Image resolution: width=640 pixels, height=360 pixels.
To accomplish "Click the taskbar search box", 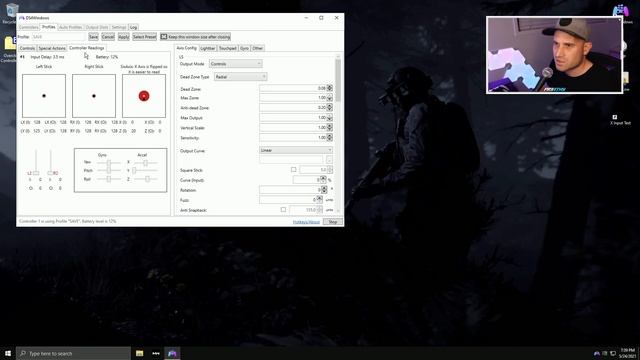I will tap(73, 353).
